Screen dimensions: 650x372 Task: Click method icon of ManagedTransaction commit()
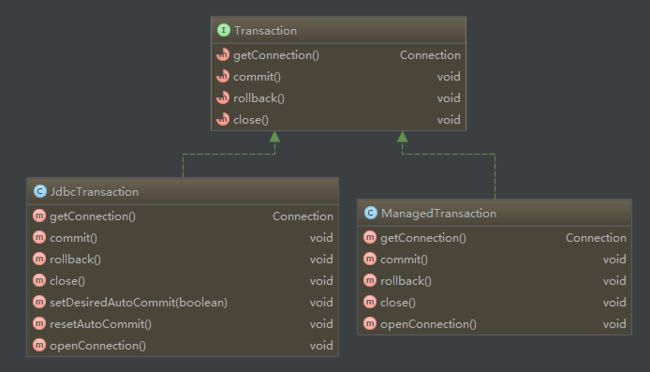tap(370, 259)
